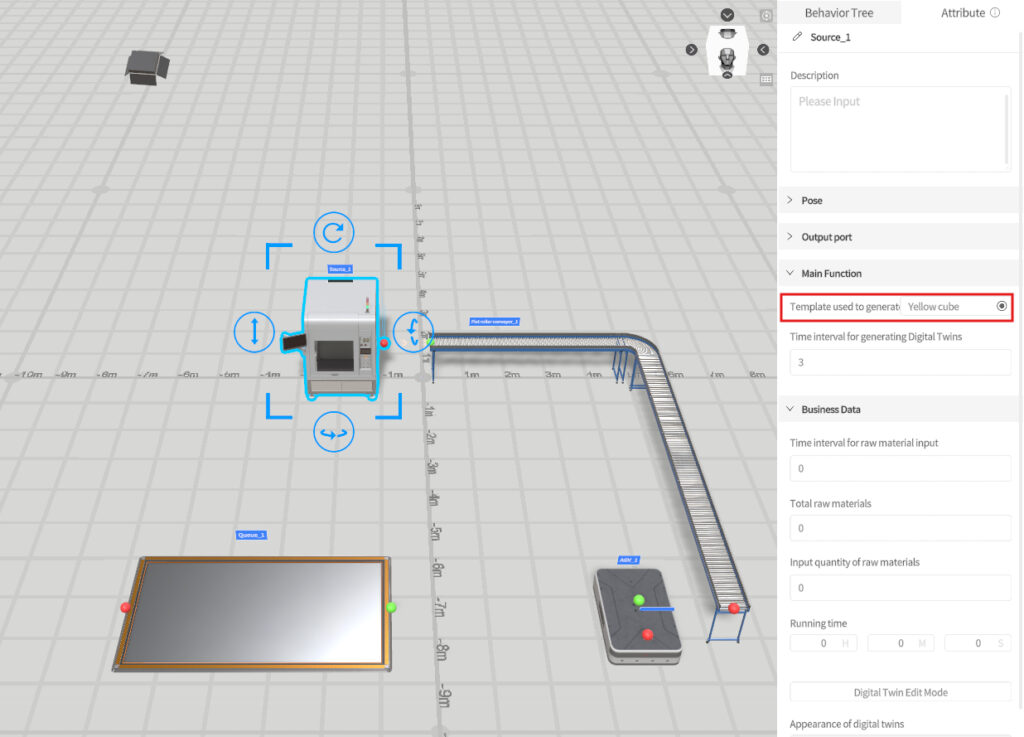Click the Description textarea scrollbar
This screenshot has height=737, width=1024.
(x=1006, y=129)
